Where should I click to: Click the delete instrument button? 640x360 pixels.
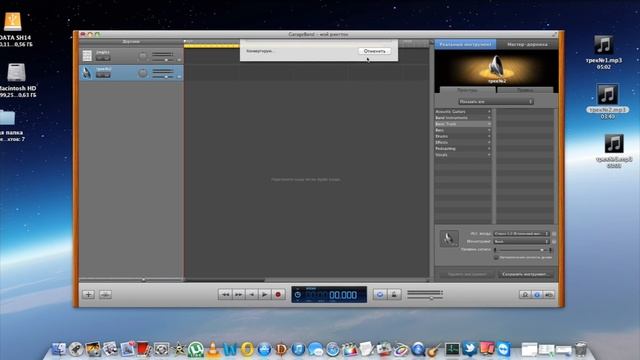click(x=467, y=274)
